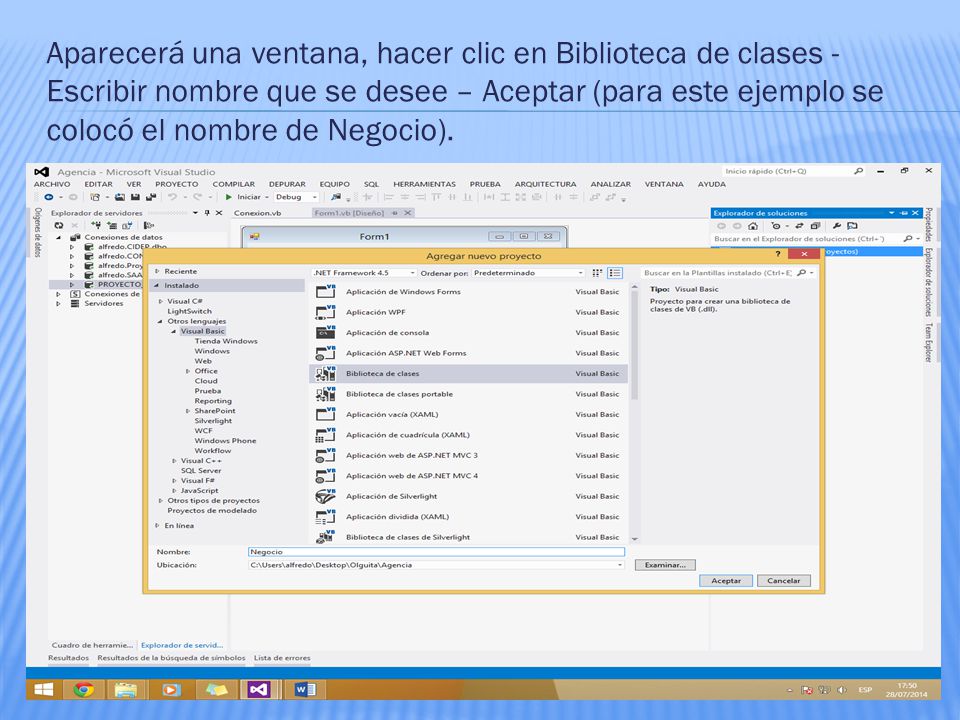Image resolution: width=960 pixels, height=720 pixels.
Task: Expand the En línea node
Action: 157,525
